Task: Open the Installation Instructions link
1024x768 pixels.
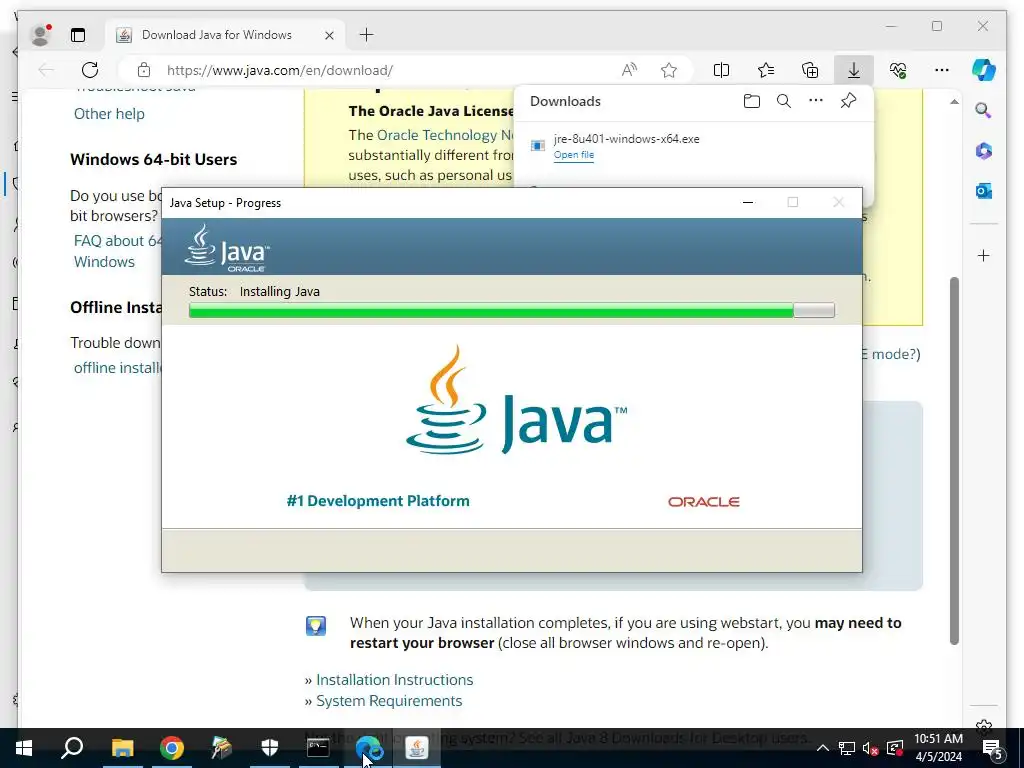Action: [394, 680]
